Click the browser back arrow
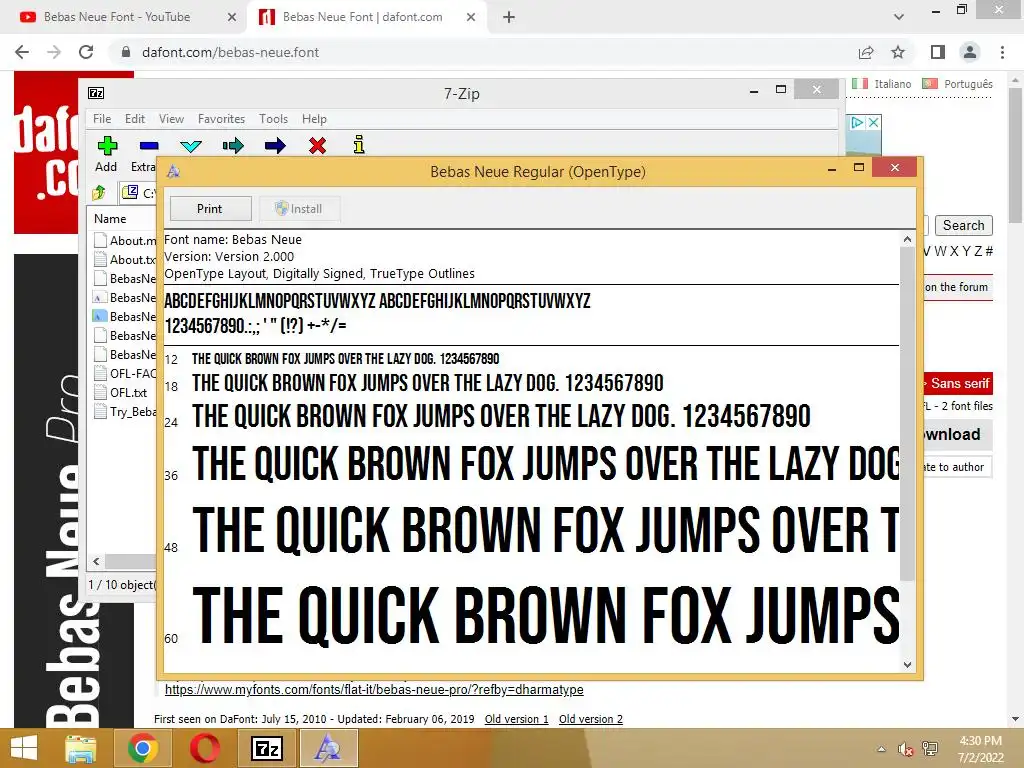1024x768 pixels. click(x=22, y=52)
